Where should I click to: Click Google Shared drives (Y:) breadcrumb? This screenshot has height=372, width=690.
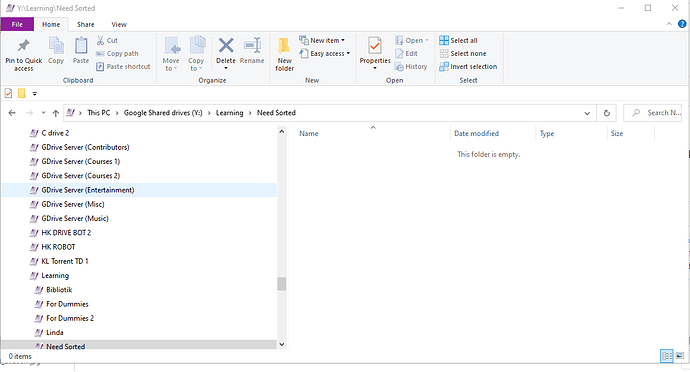pos(163,113)
